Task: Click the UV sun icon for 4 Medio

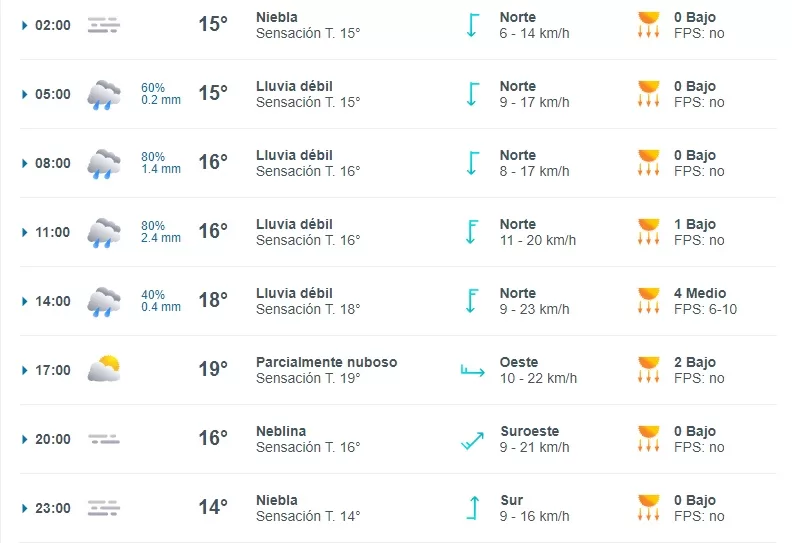Action: tap(649, 301)
